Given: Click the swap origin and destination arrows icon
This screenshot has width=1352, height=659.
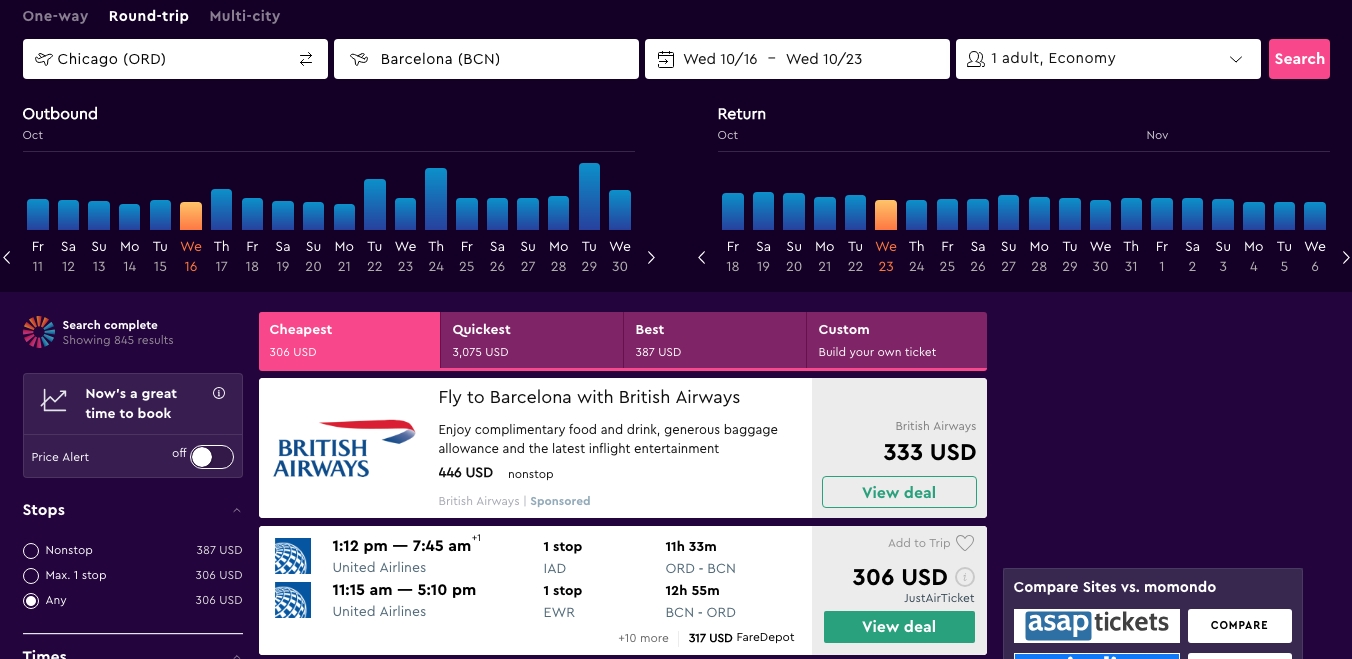Looking at the screenshot, I should point(306,59).
